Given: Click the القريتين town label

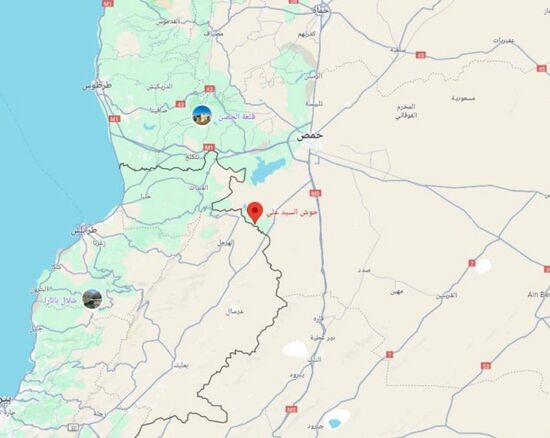Looking at the screenshot, I should click(x=446, y=296).
